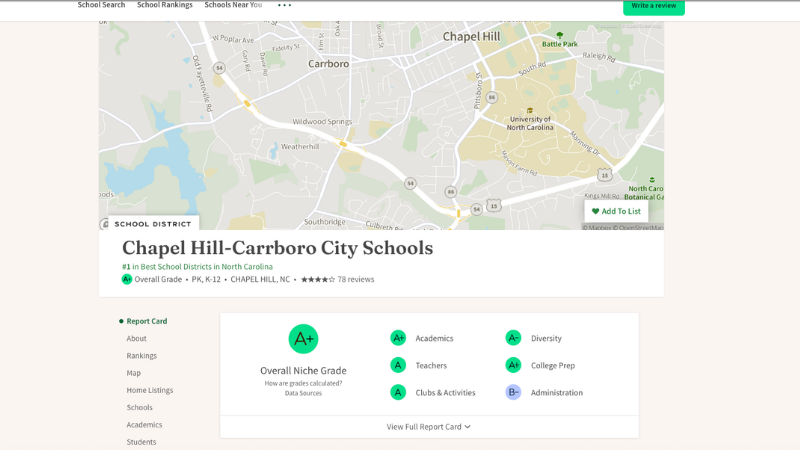Image resolution: width=800 pixels, height=450 pixels.
Task: Click the Chapel Hill label on map
Action: click(x=471, y=37)
